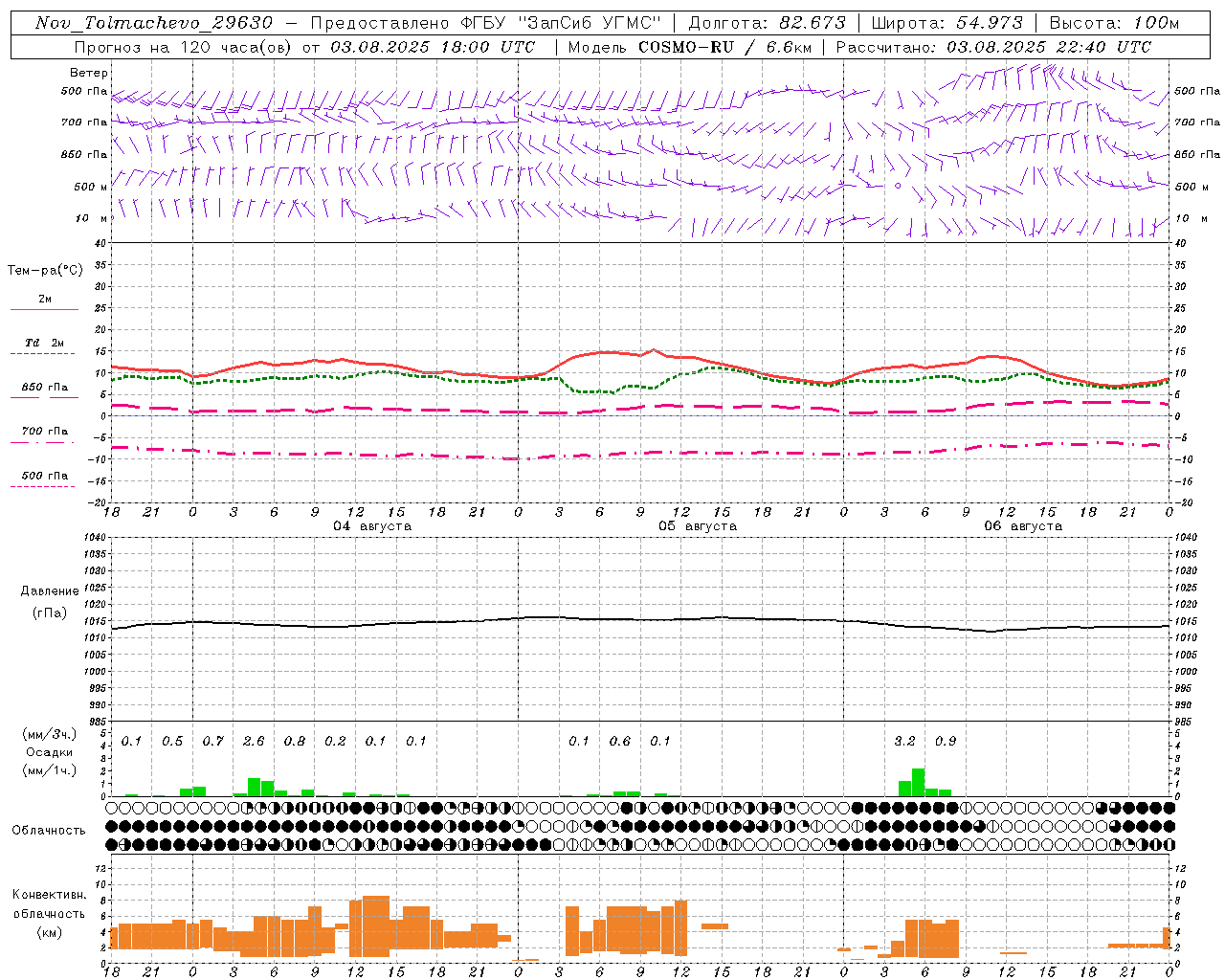Click the '06 августа' date label

pos(1023,526)
